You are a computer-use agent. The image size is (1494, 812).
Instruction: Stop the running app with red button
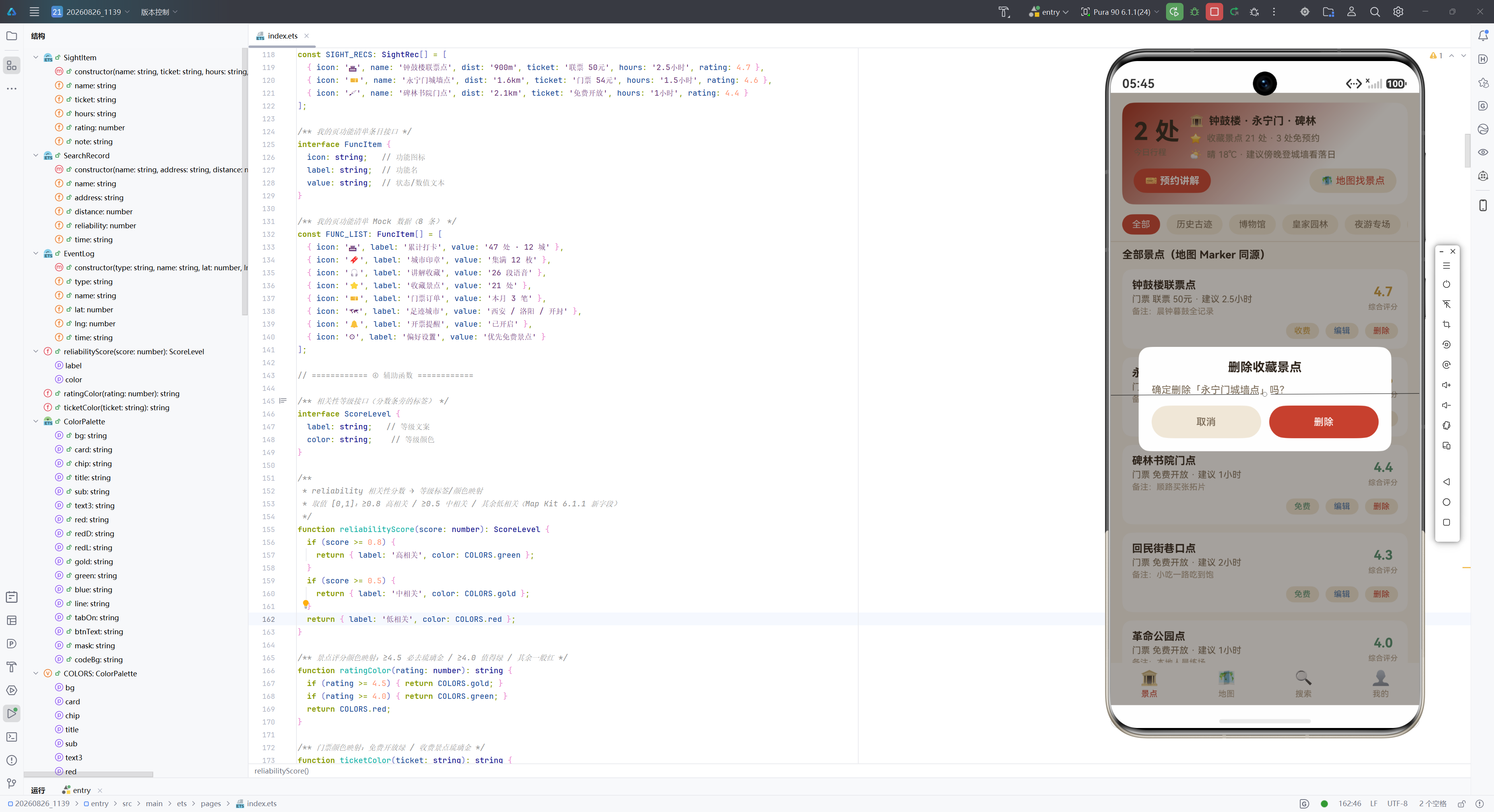click(x=1214, y=12)
